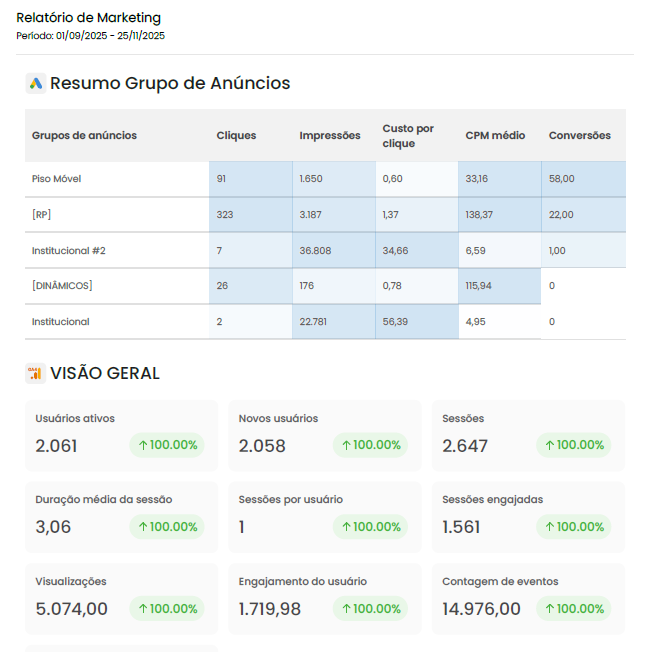Click the growth badge in Sessões card

pyautogui.click(x=574, y=445)
